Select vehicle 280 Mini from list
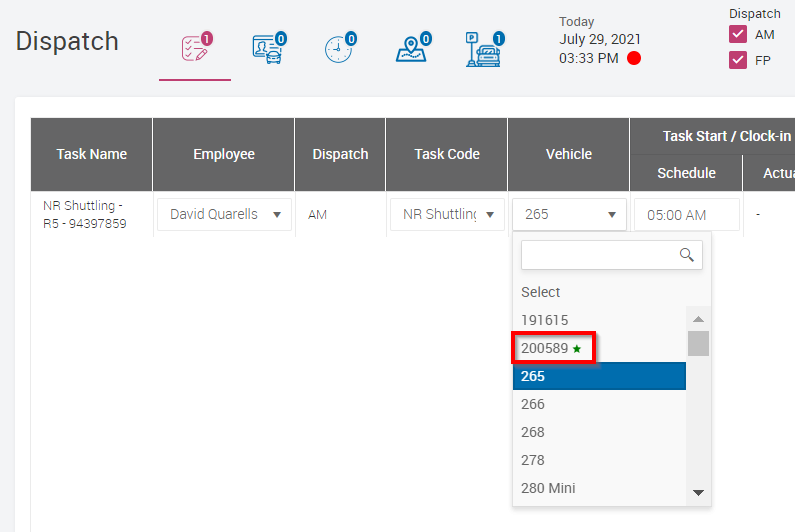Viewport: 795px width, 532px height. coord(599,488)
